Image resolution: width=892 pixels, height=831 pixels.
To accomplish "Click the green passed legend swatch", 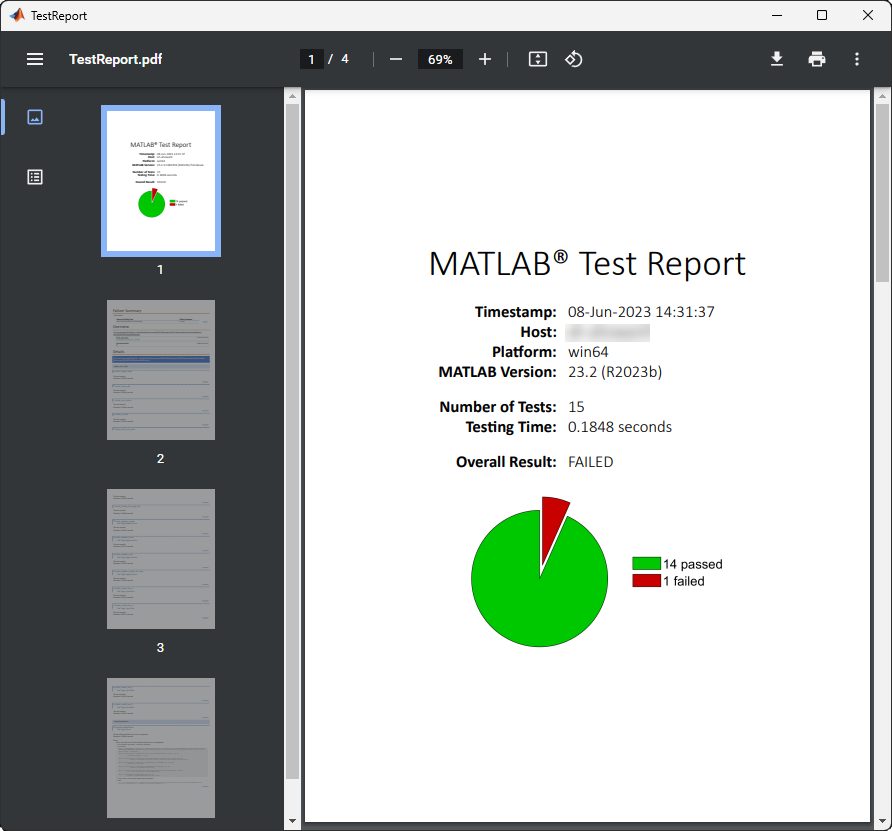I will [646, 564].
